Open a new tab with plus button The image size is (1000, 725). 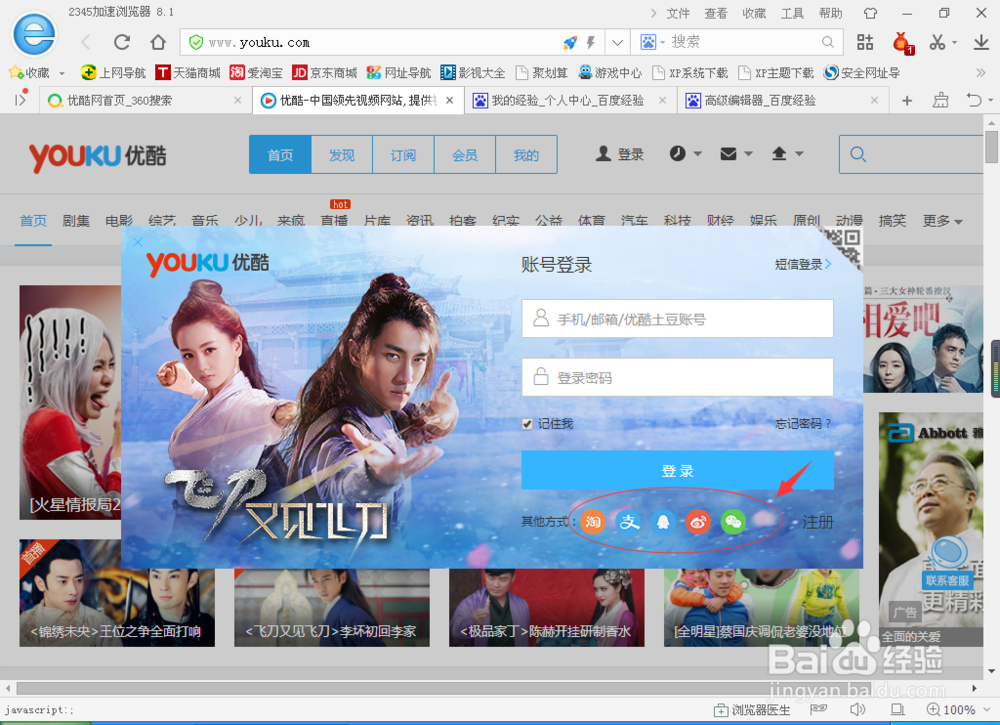pos(907,101)
